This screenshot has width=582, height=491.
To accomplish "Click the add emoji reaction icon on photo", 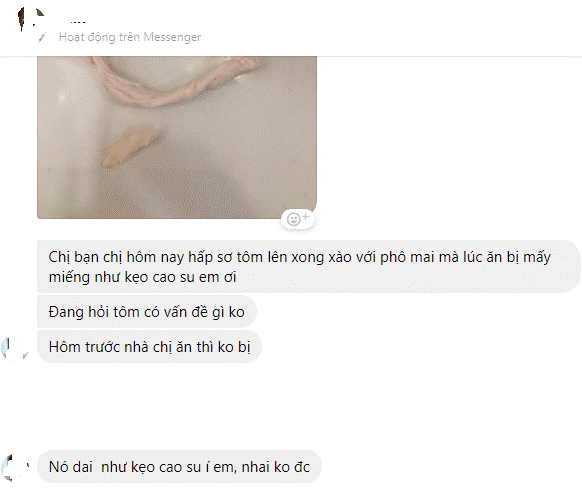I will point(298,219).
